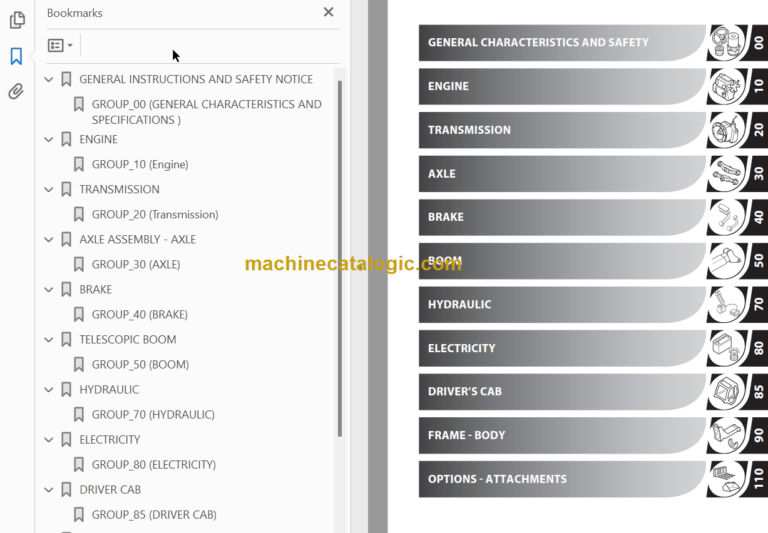
Task: Open GROUP_50 (BOOM) bookmark
Action: pos(141,364)
